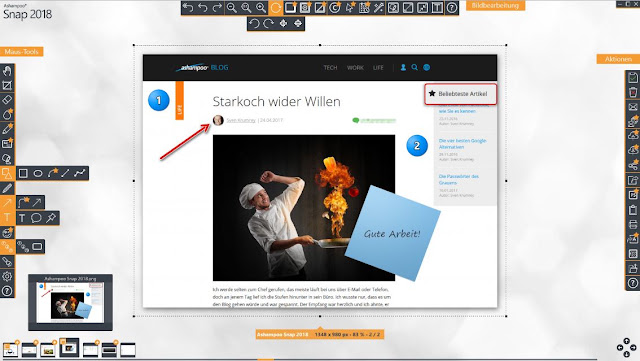The height and width of the screenshot is (361, 640).
Task: Choose the ellipse shape tool
Action: (38, 174)
